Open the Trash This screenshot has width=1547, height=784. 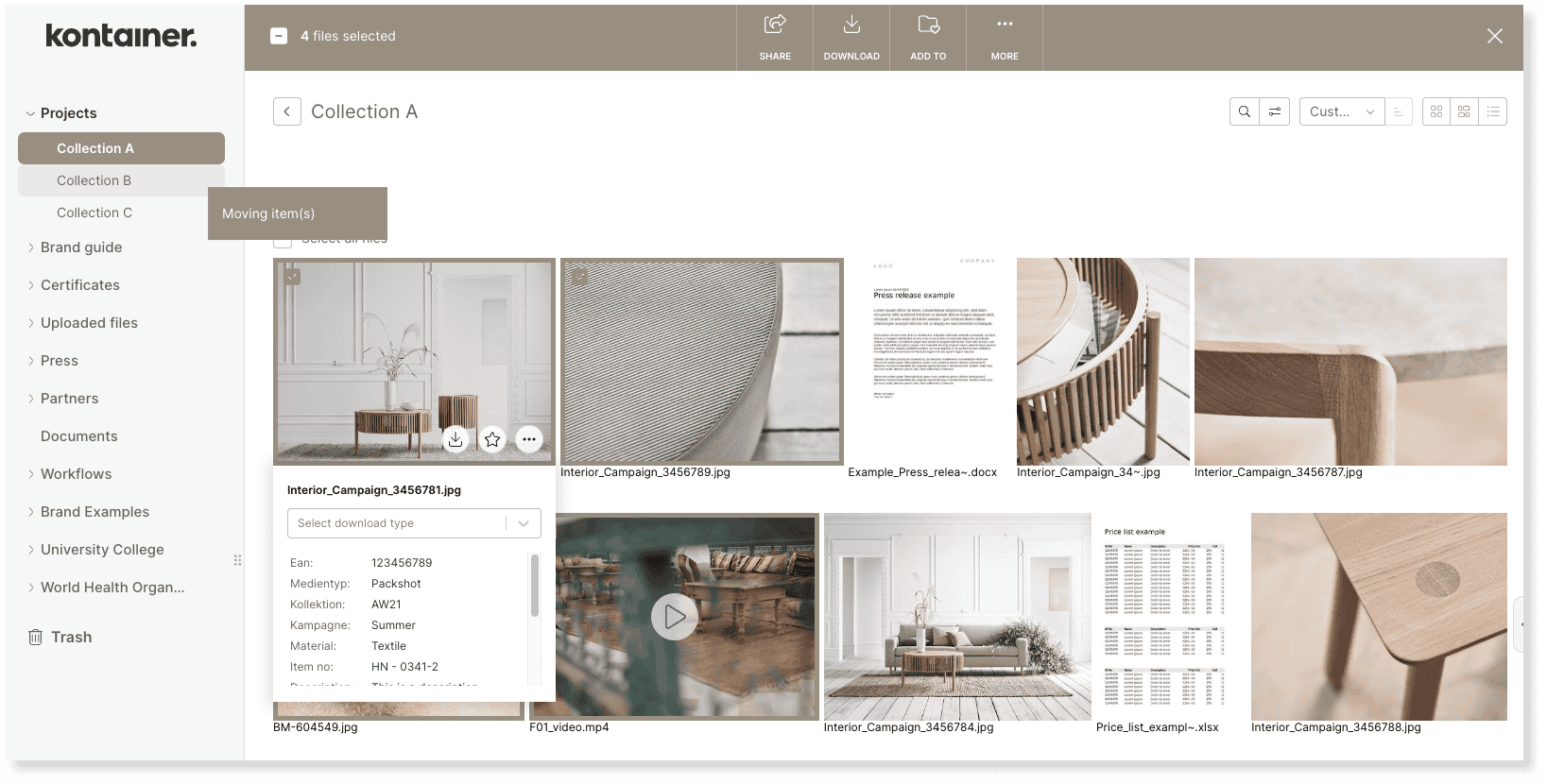click(x=60, y=638)
